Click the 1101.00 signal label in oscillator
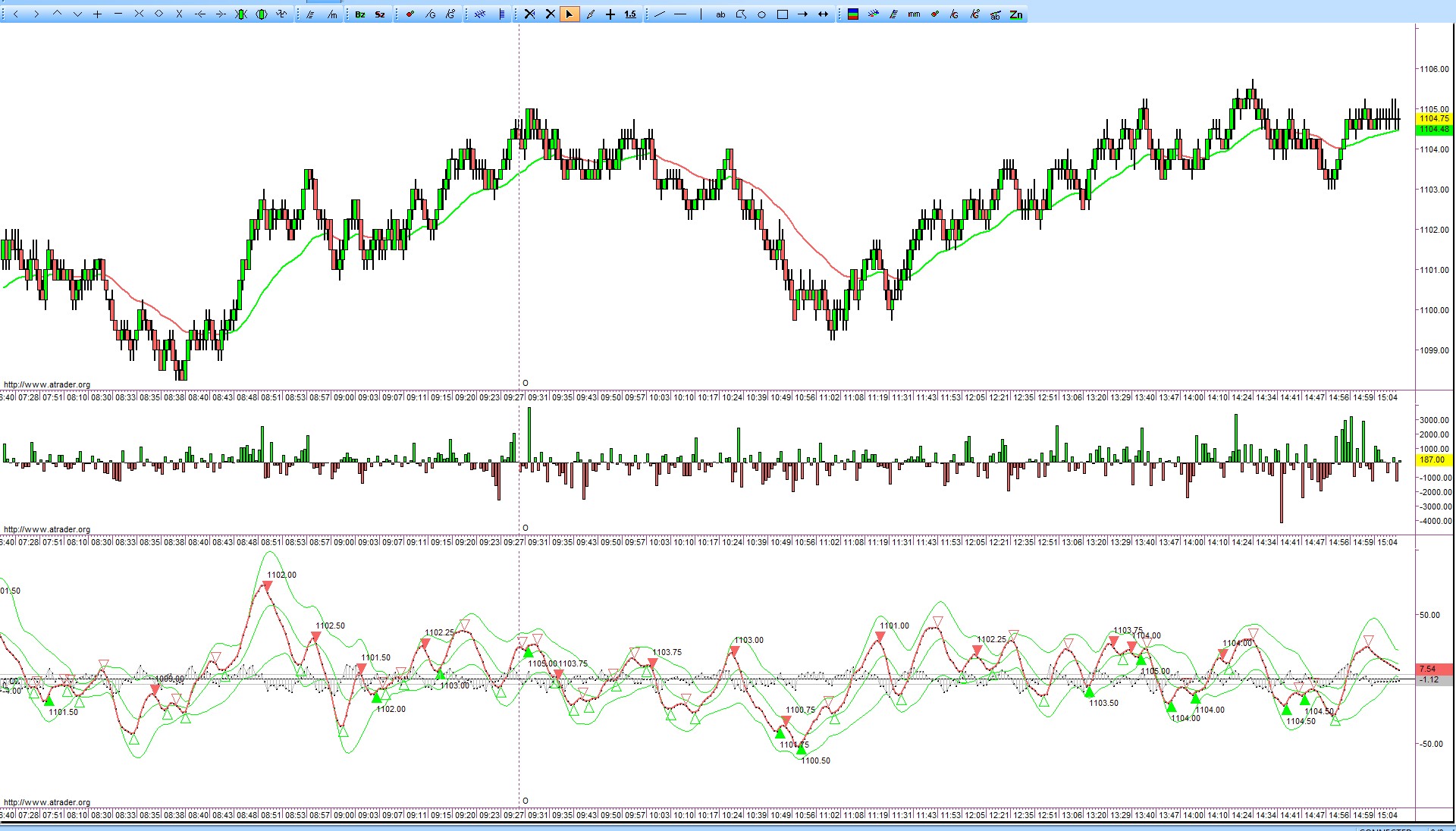The height and width of the screenshot is (831, 1456). 894,626
